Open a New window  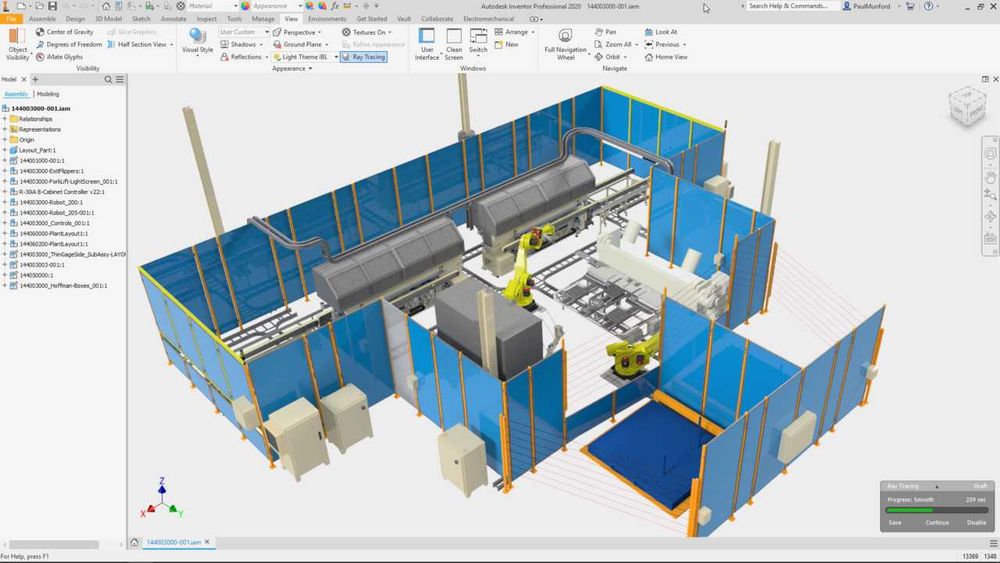tap(506, 45)
